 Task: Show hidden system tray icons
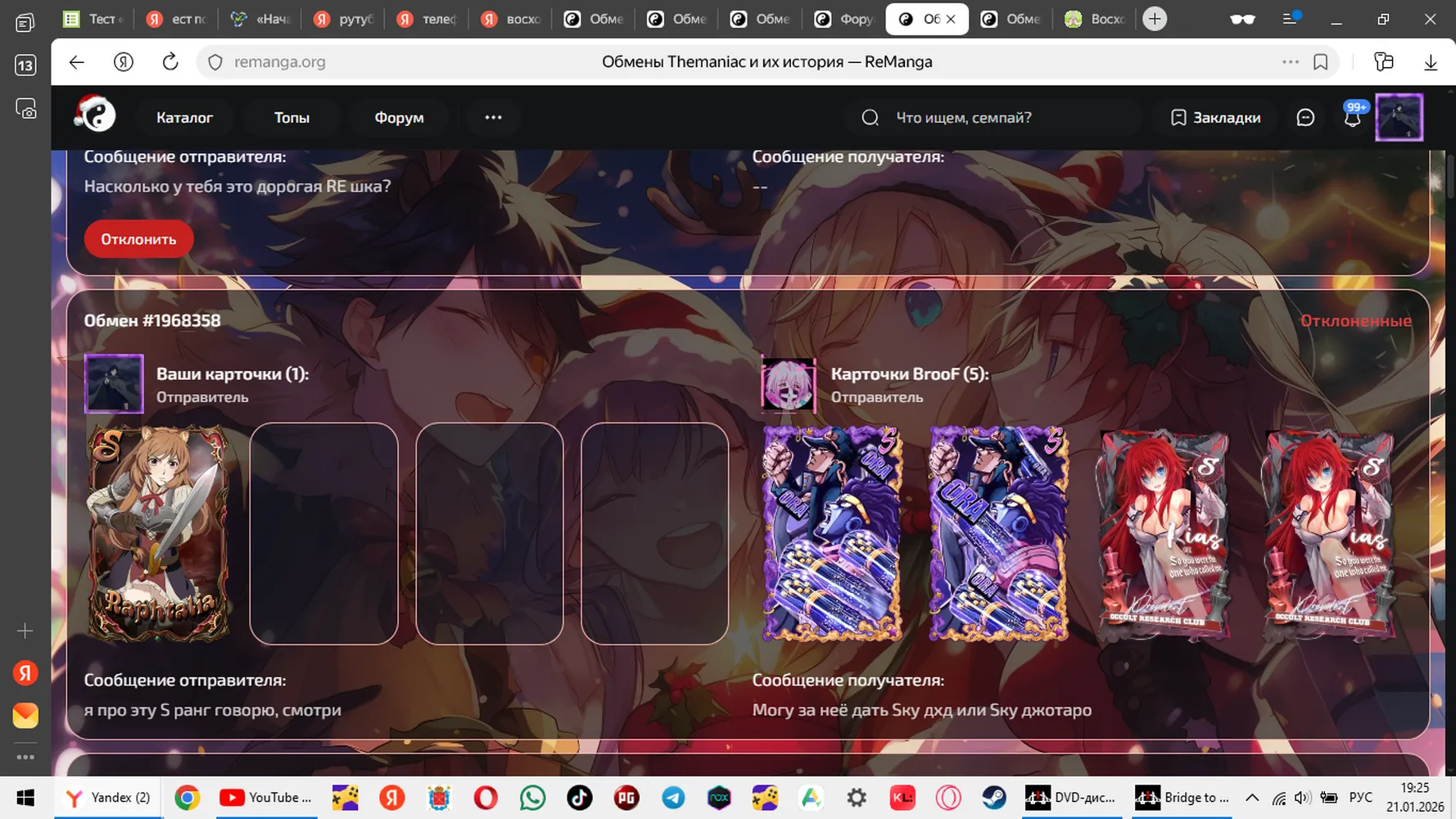coord(1252,798)
